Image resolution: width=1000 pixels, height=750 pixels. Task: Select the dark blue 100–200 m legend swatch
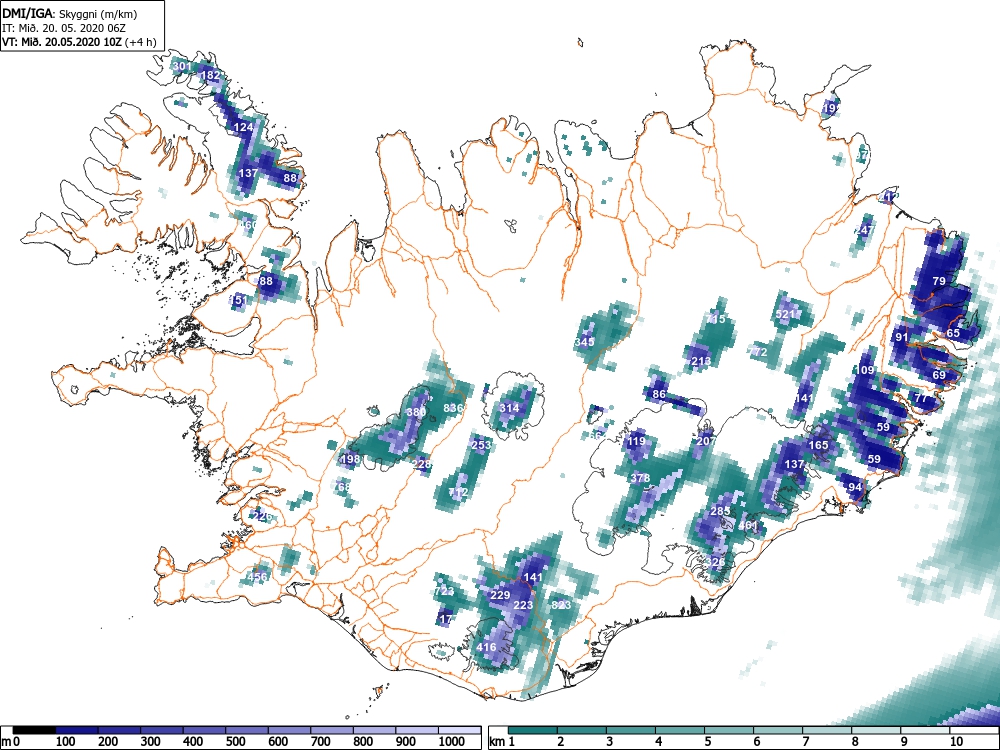[x=77, y=730]
